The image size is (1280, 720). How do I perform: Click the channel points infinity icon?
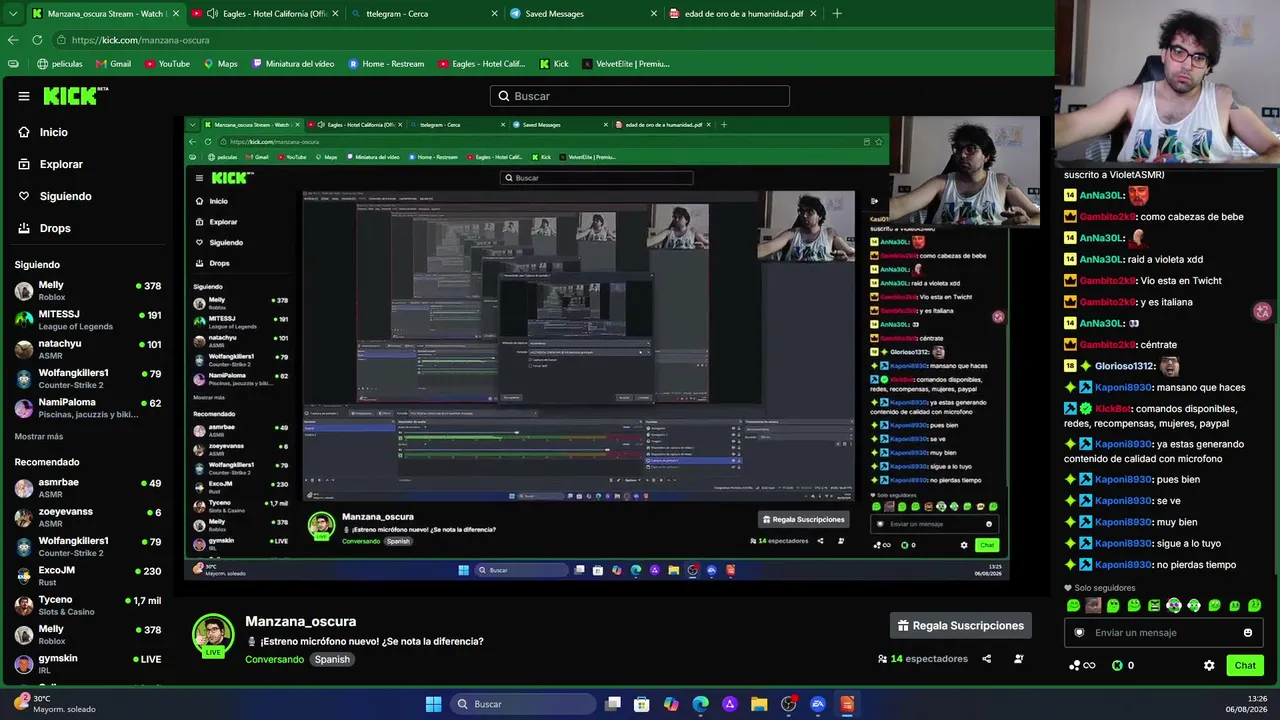coord(1082,666)
